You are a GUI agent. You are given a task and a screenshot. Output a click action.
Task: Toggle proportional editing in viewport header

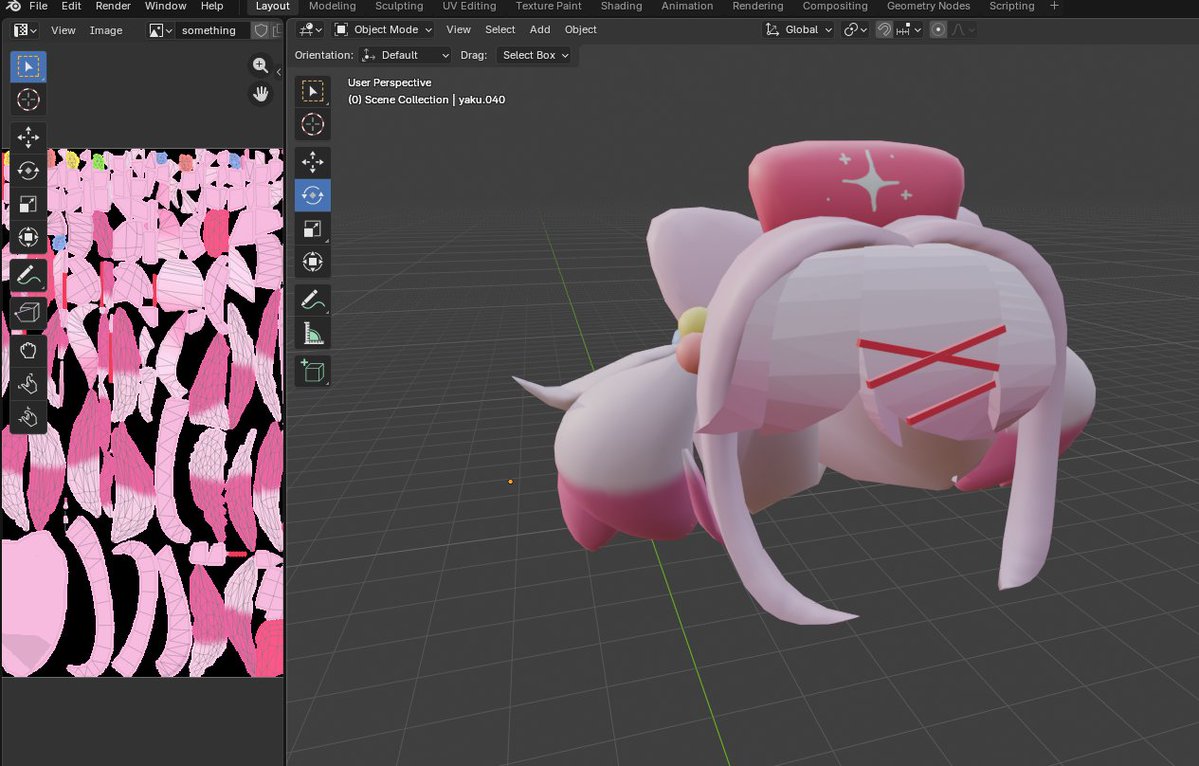(938, 30)
